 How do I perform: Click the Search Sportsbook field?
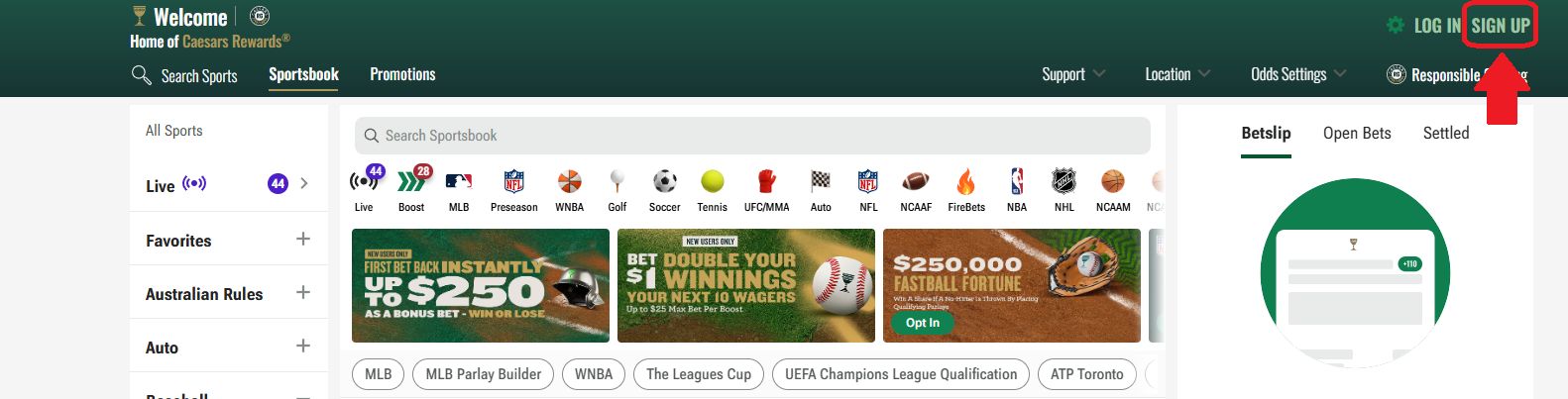tap(752, 136)
